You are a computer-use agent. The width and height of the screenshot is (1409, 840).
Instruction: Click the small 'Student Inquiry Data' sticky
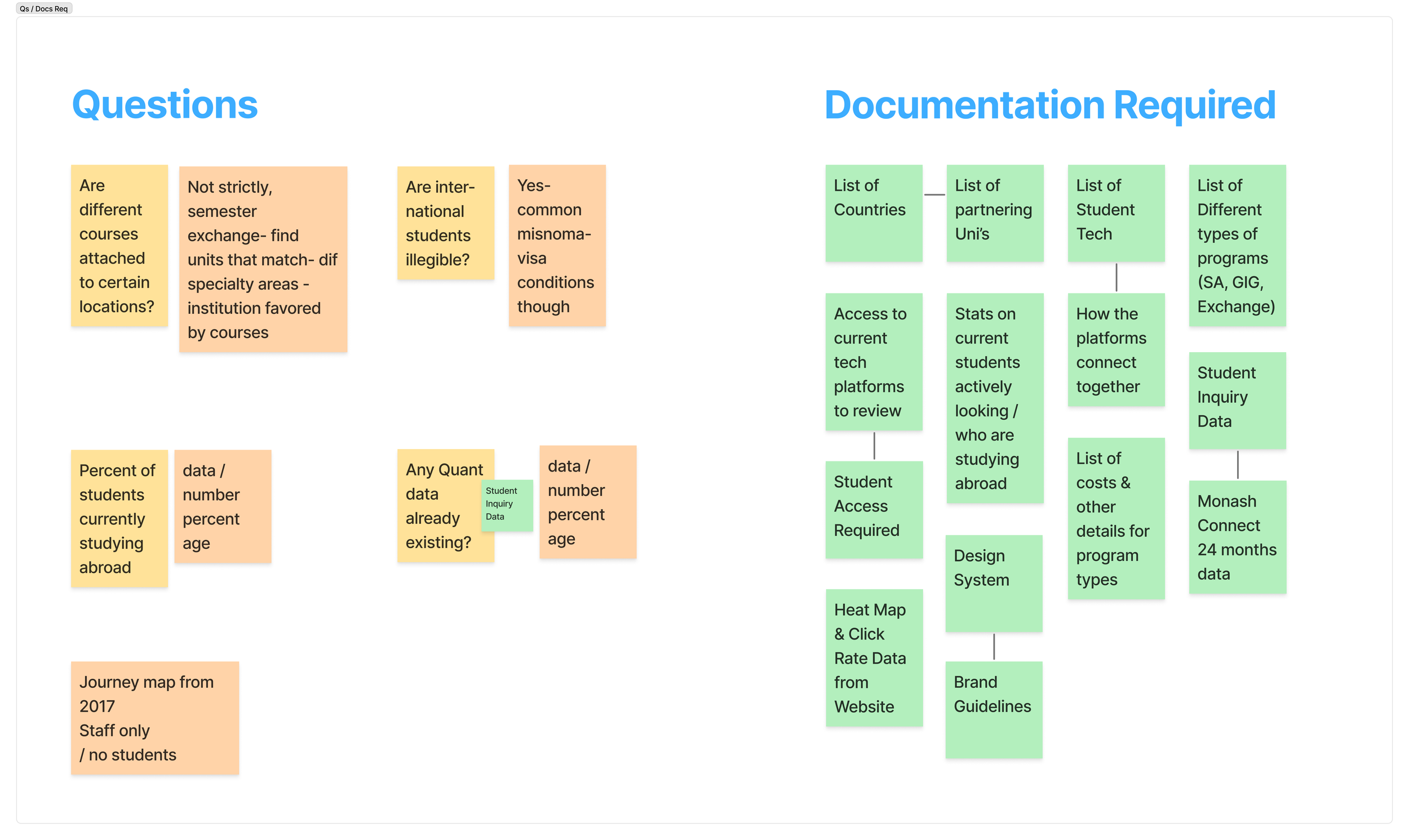click(x=507, y=505)
